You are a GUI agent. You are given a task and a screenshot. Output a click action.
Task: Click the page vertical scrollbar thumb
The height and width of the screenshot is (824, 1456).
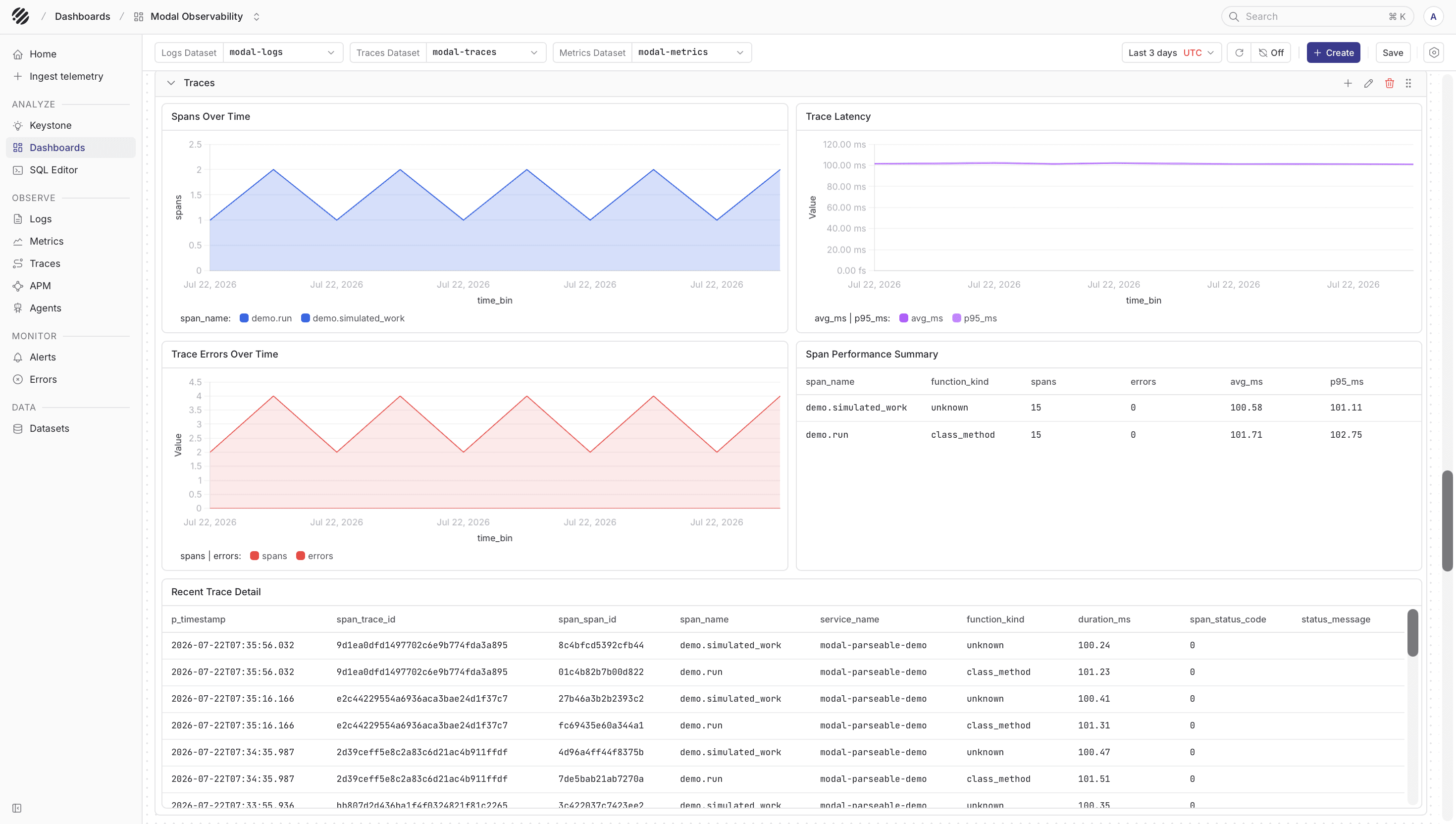click(x=1448, y=520)
